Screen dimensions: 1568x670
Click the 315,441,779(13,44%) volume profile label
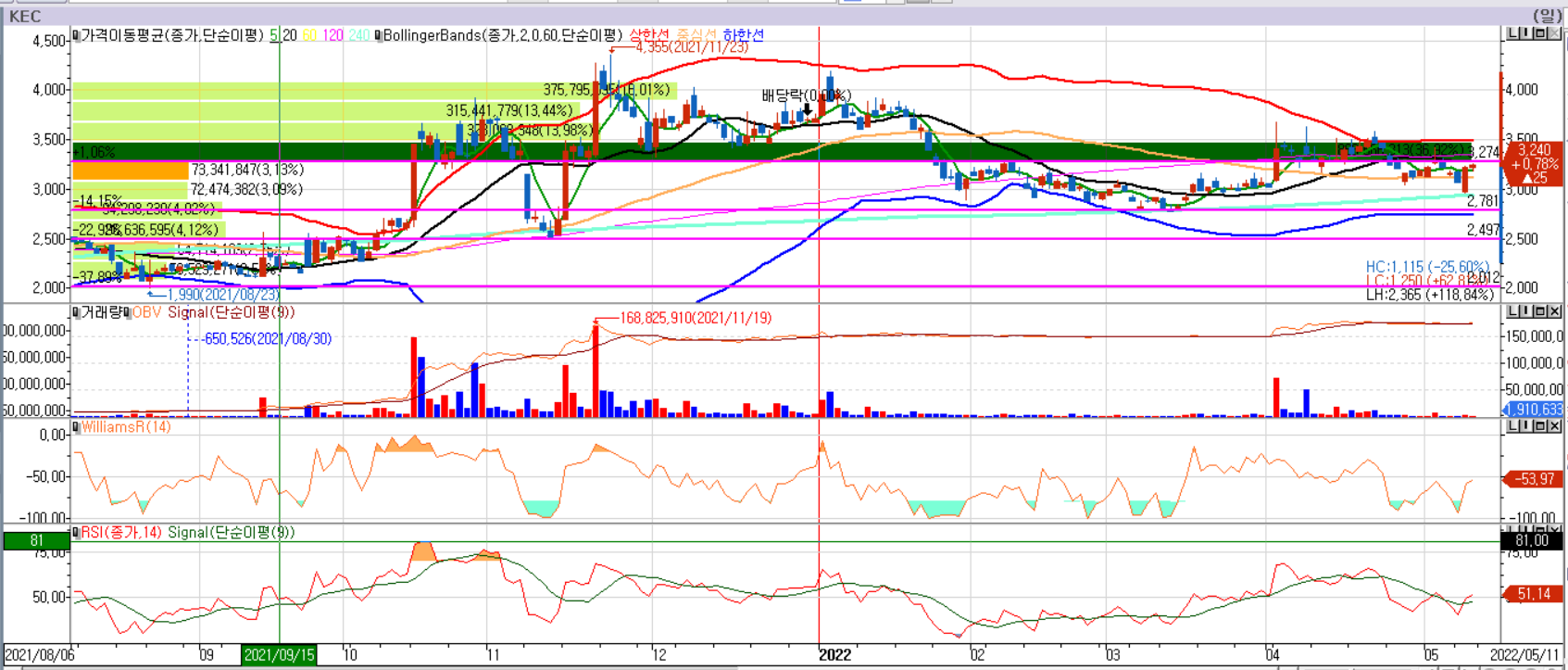(x=509, y=110)
